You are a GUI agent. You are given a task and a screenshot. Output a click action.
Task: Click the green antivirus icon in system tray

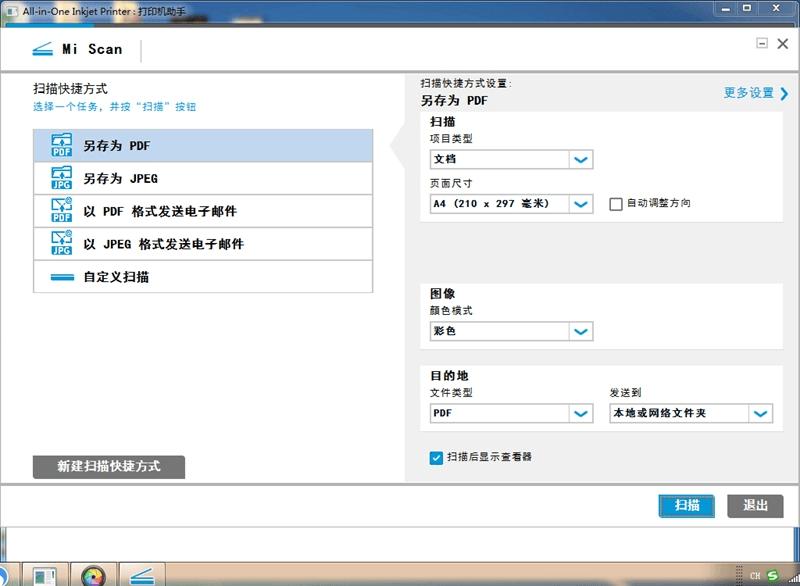[x=771, y=574]
